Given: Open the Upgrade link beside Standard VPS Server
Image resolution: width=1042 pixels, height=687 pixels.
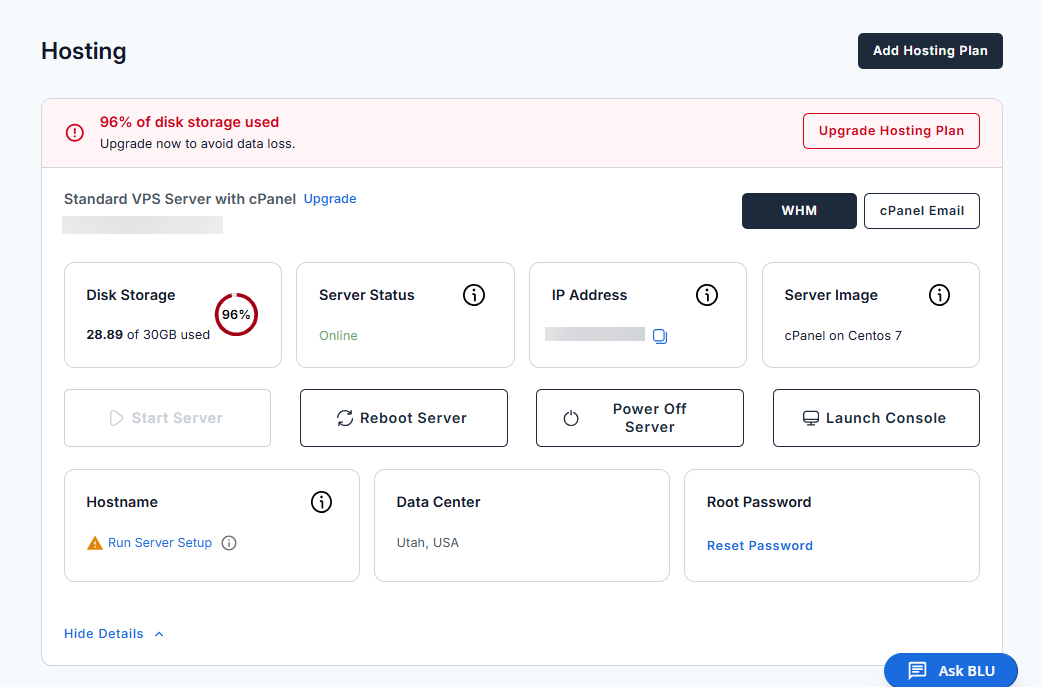Looking at the screenshot, I should tap(330, 198).
